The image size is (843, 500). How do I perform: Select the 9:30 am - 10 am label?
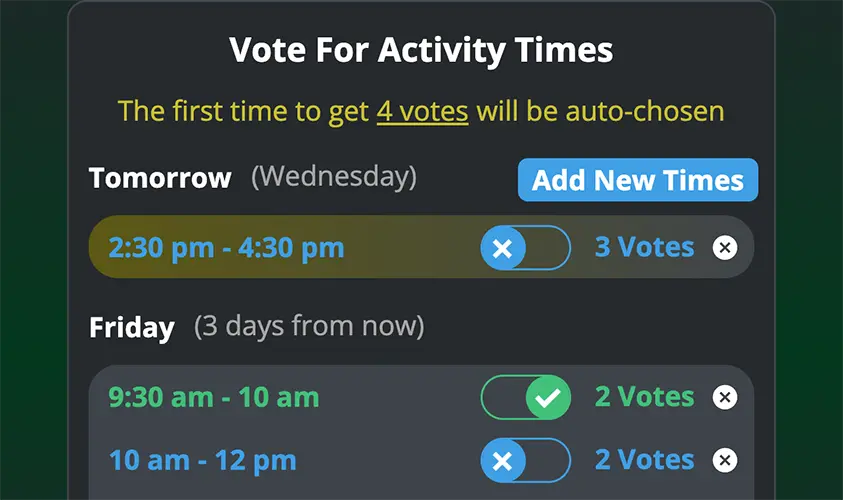coord(214,397)
